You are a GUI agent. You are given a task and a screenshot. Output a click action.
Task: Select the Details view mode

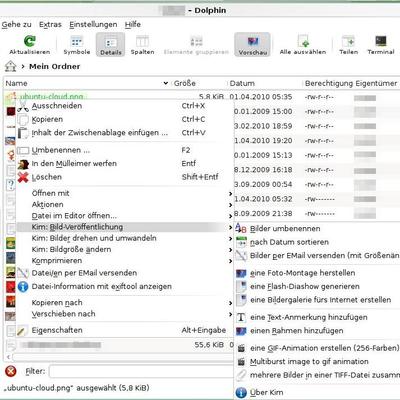coord(110,45)
